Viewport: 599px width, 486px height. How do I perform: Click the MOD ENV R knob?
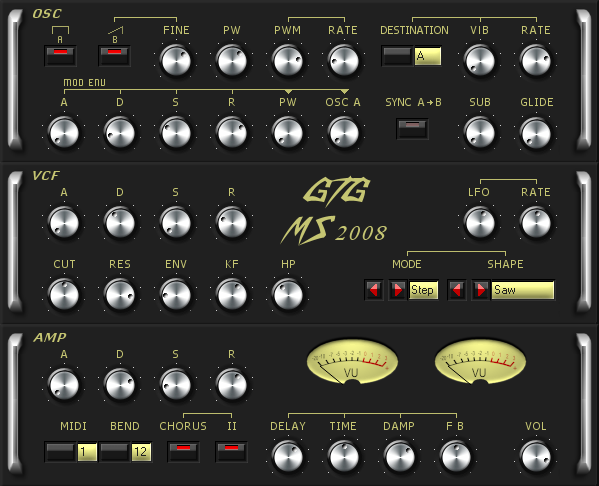pos(232,133)
